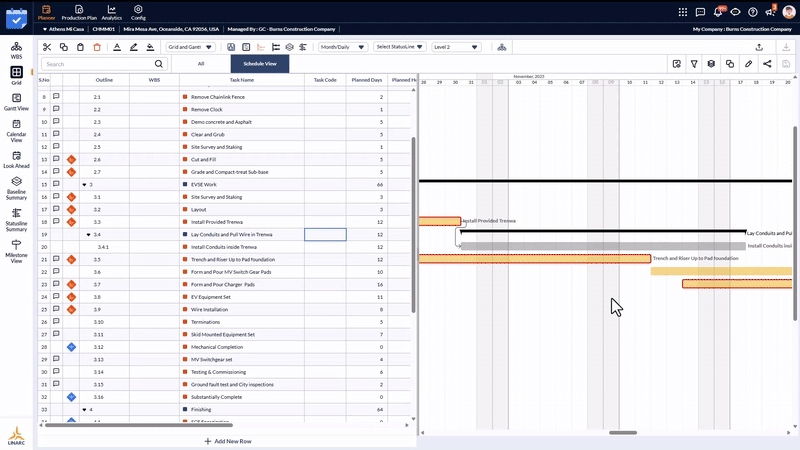Image resolution: width=800 pixels, height=450 pixels.
Task: Click the user profile avatar
Action: [789, 12]
